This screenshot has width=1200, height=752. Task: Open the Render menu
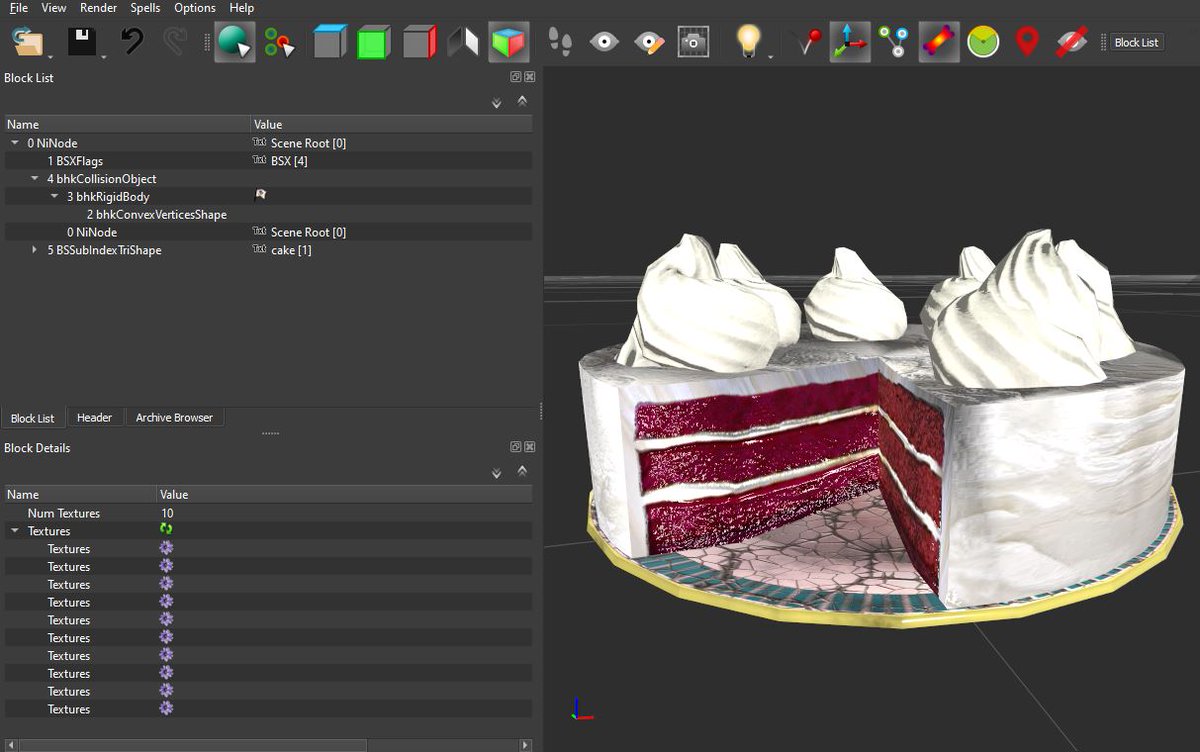coord(99,8)
